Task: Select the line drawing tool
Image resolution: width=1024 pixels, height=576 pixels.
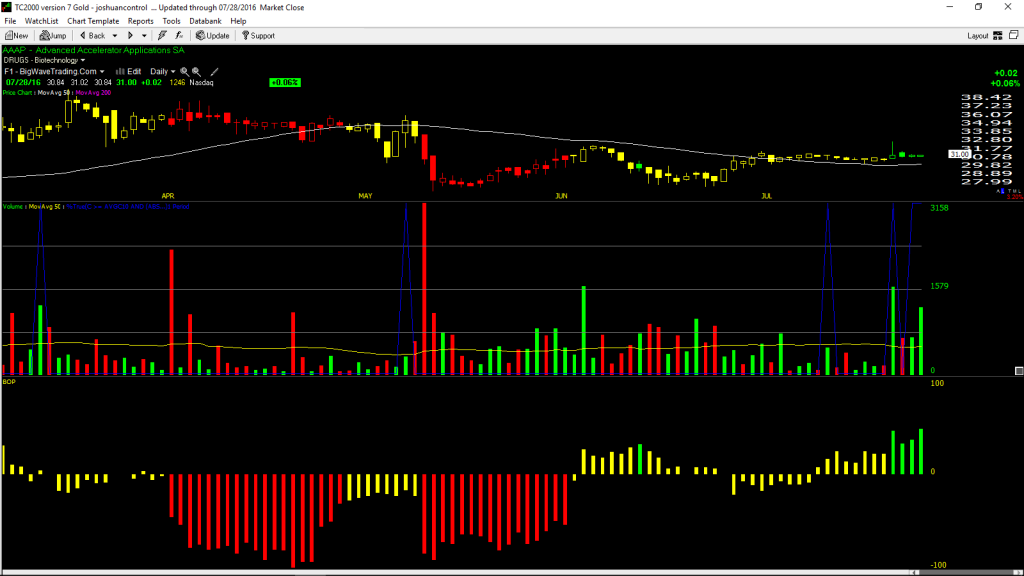Action: 214,71
